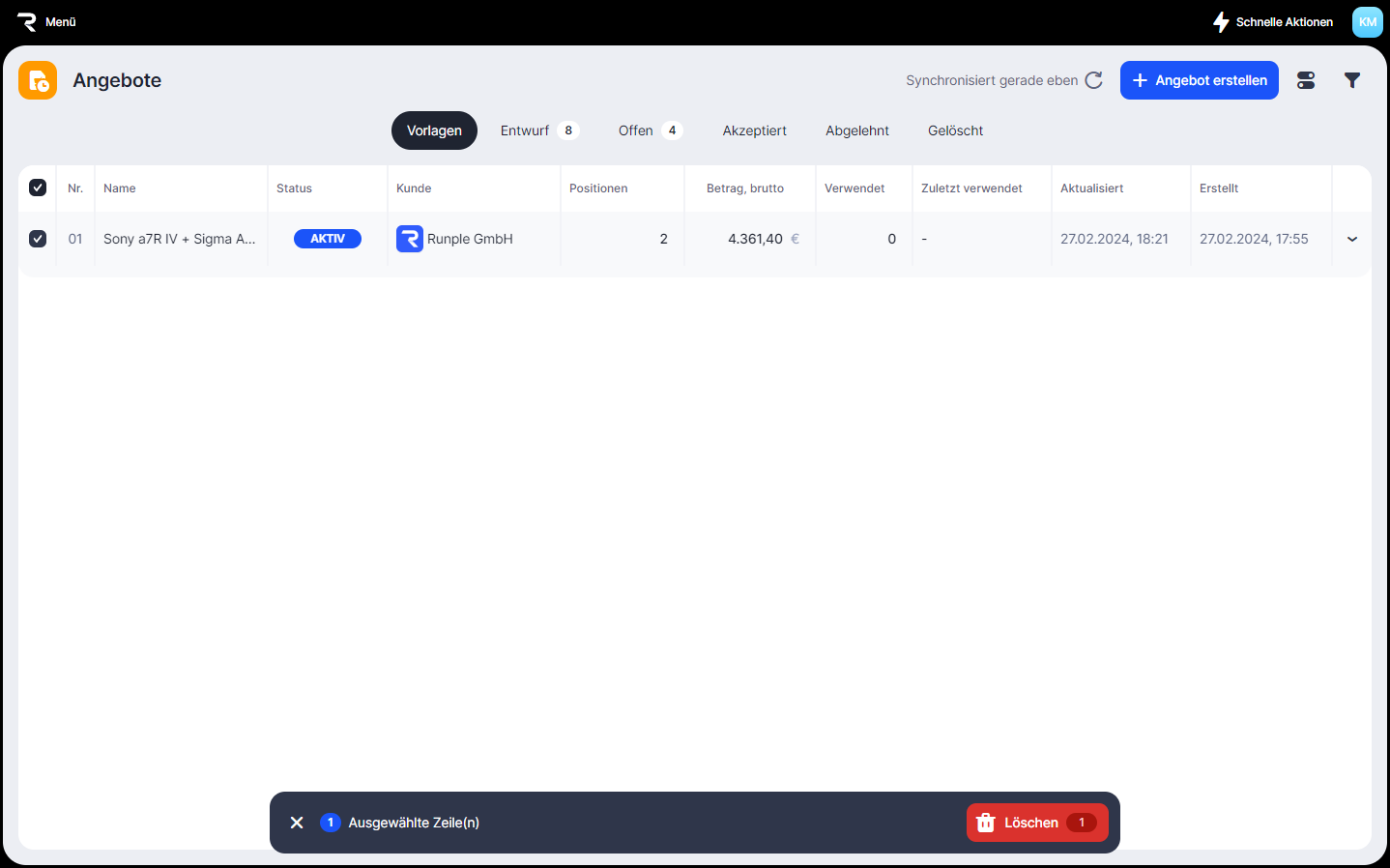Dismiss selection with the X icon
1390x868 pixels.
(x=297, y=823)
